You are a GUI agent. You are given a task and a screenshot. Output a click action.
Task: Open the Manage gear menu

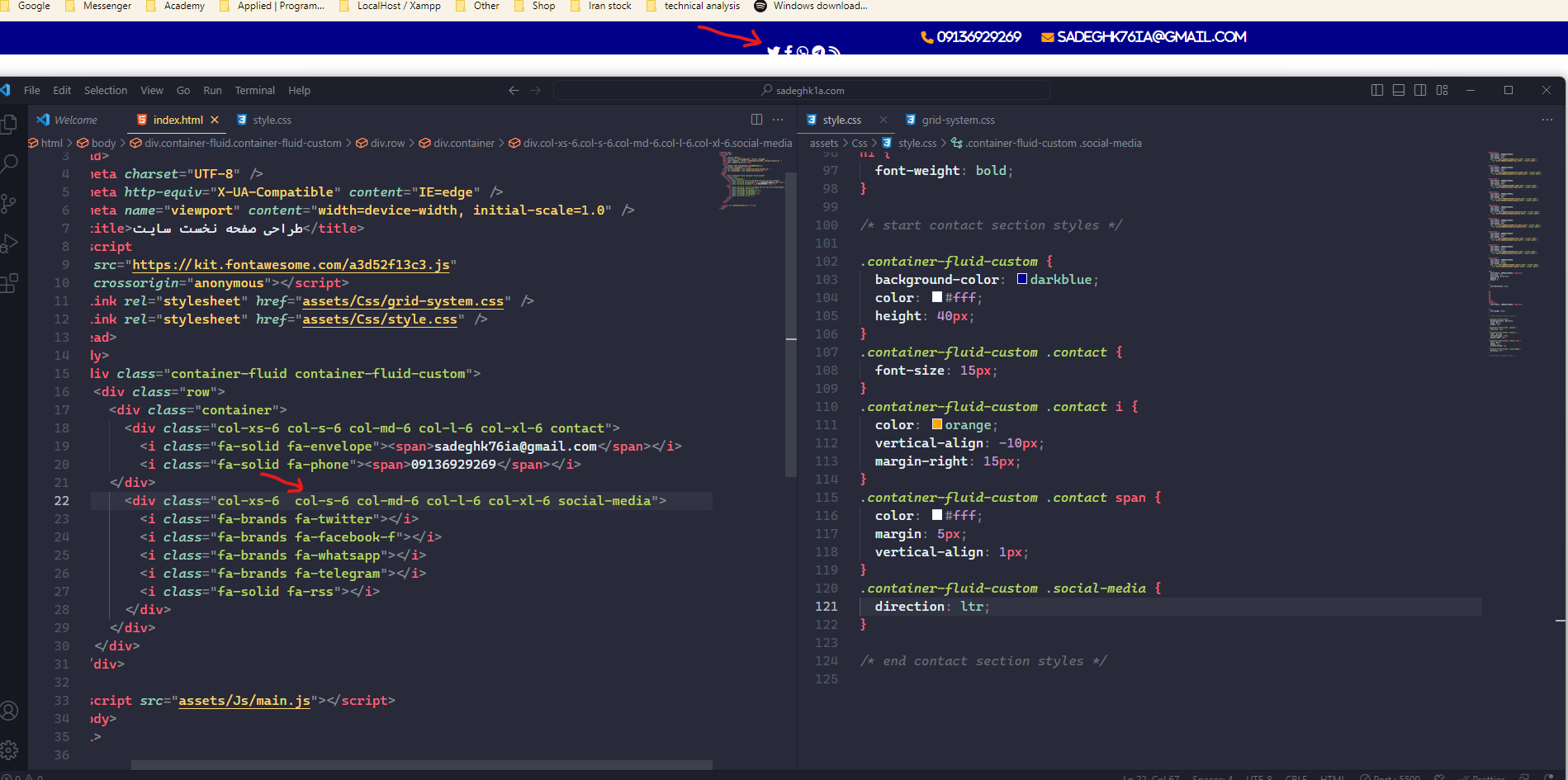[x=9, y=750]
